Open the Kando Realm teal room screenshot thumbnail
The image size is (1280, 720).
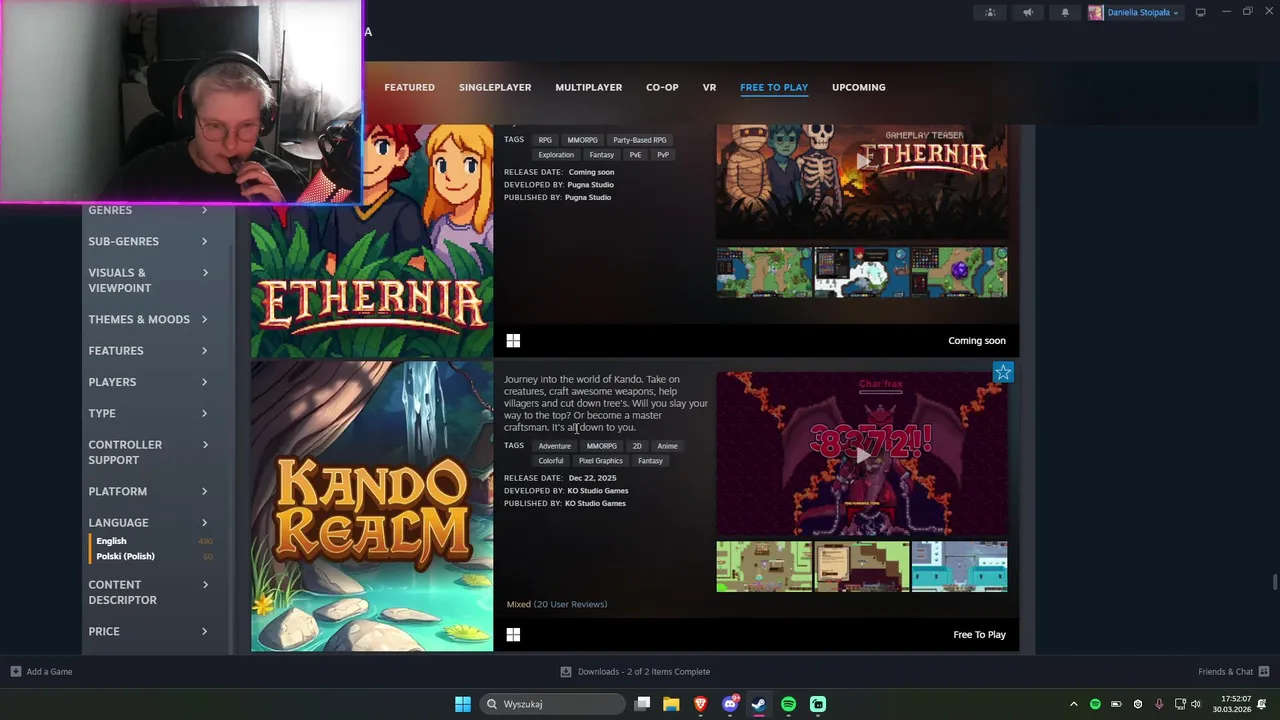click(x=959, y=567)
